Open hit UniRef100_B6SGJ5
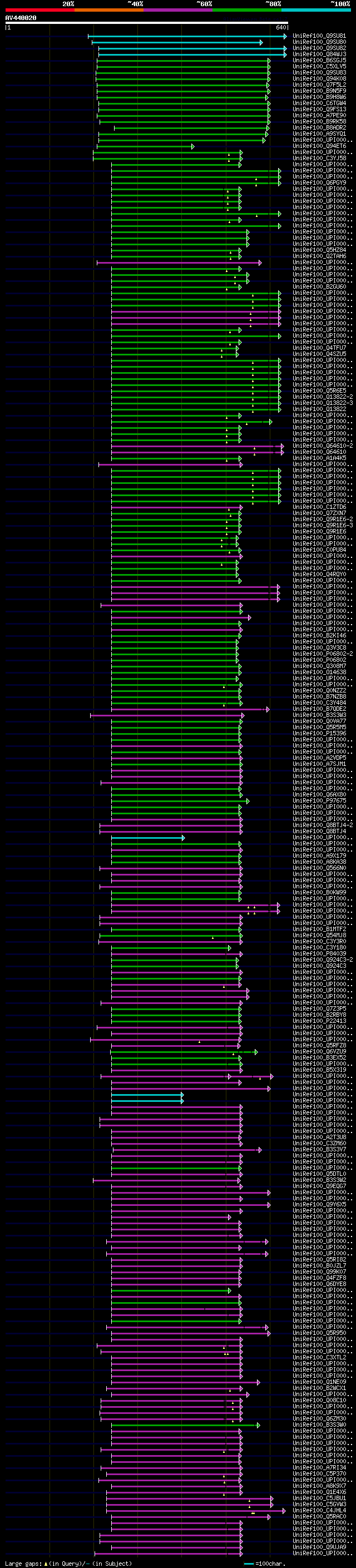The width and height of the screenshot is (356, 1568). 319,60
